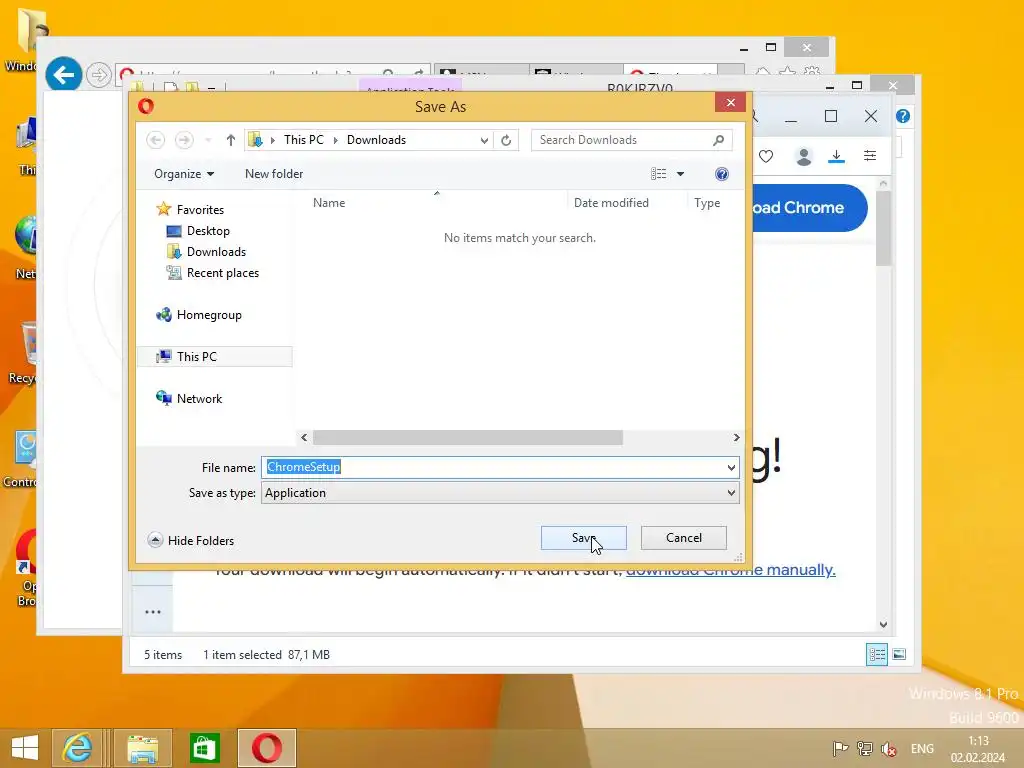Click the Opera sidebar three-dots icon
The image size is (1024, 768).
pos(153,612)
